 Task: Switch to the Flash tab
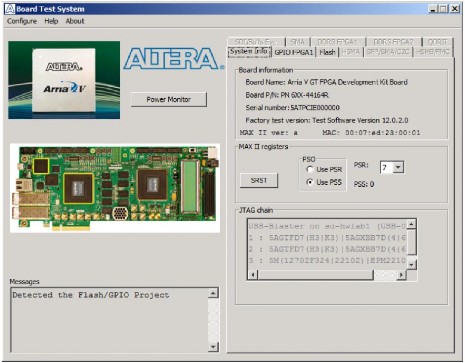[x=327, y=52]
